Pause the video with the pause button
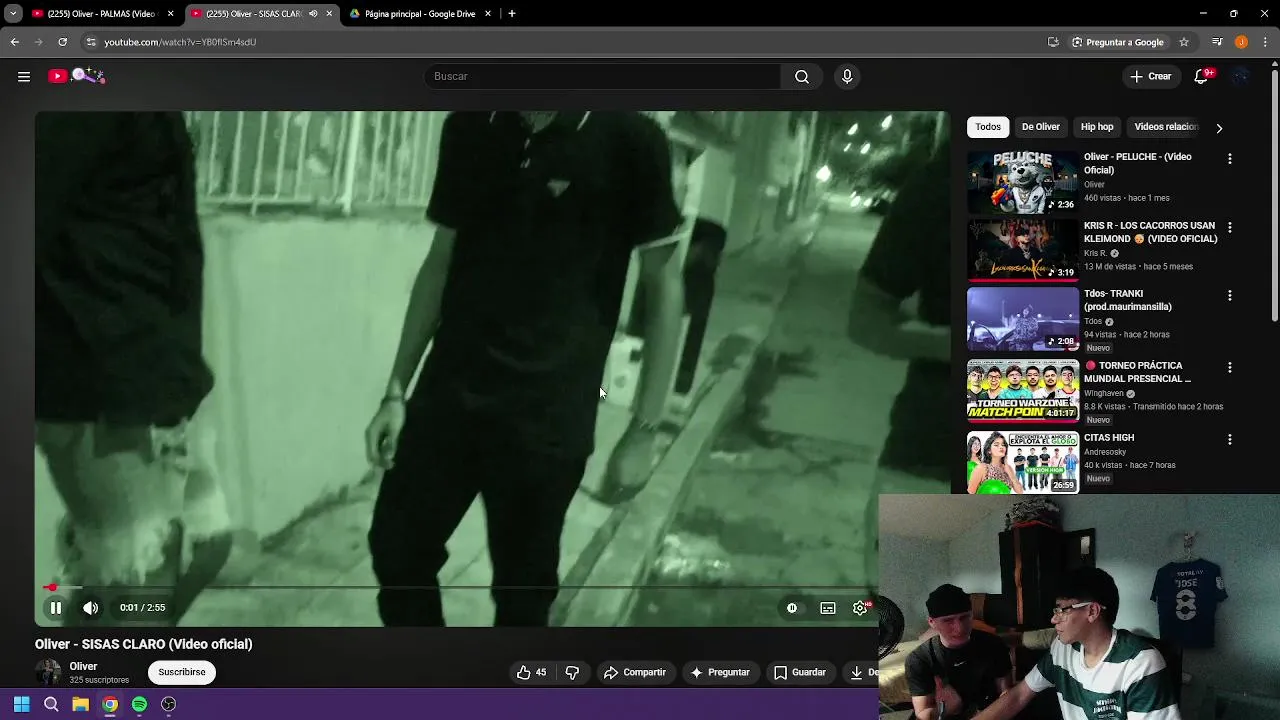 (x=56, y=607)
